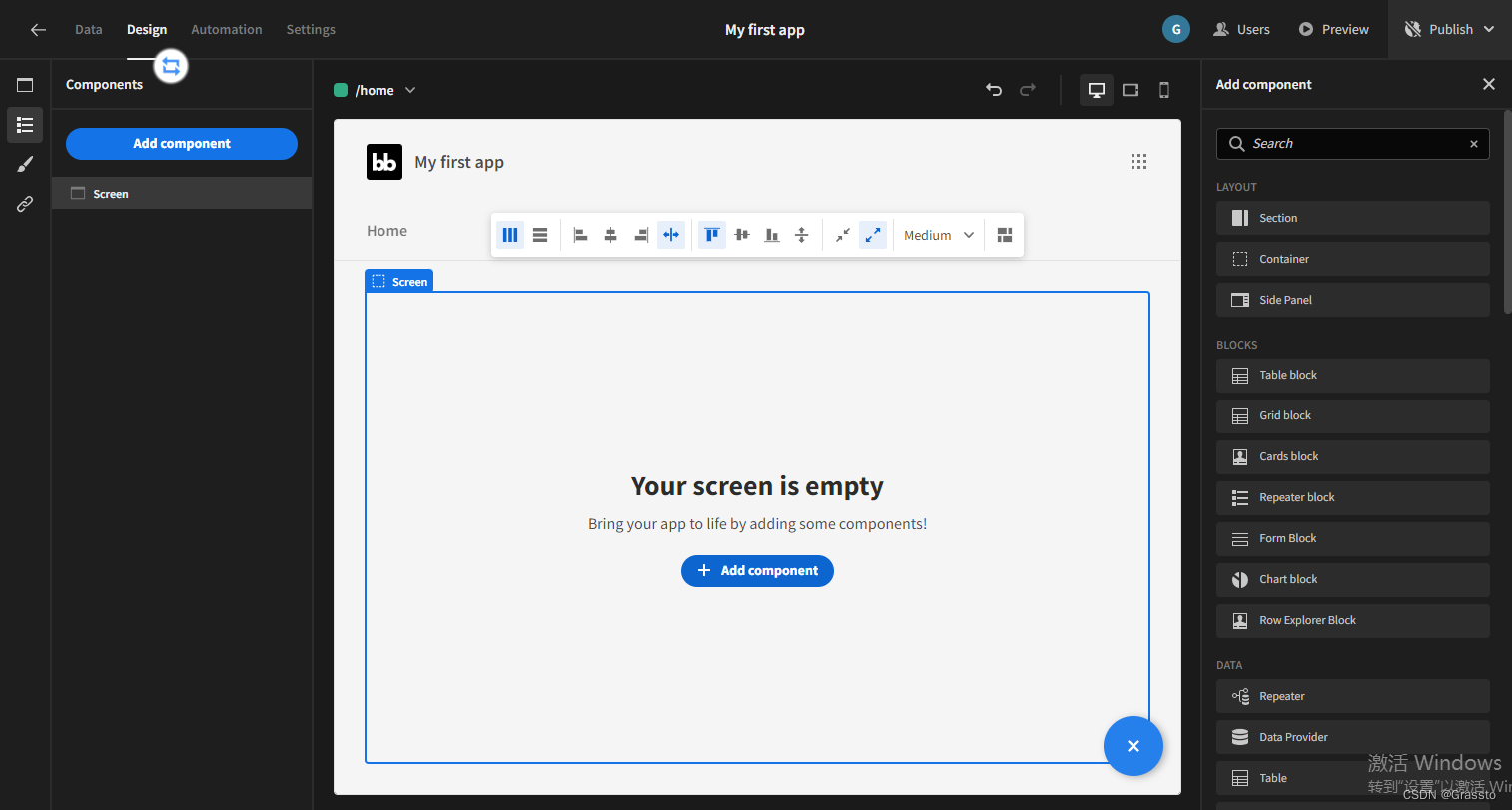
Task: Toggle horizontal stretch alignment
Action: [671, 235]
